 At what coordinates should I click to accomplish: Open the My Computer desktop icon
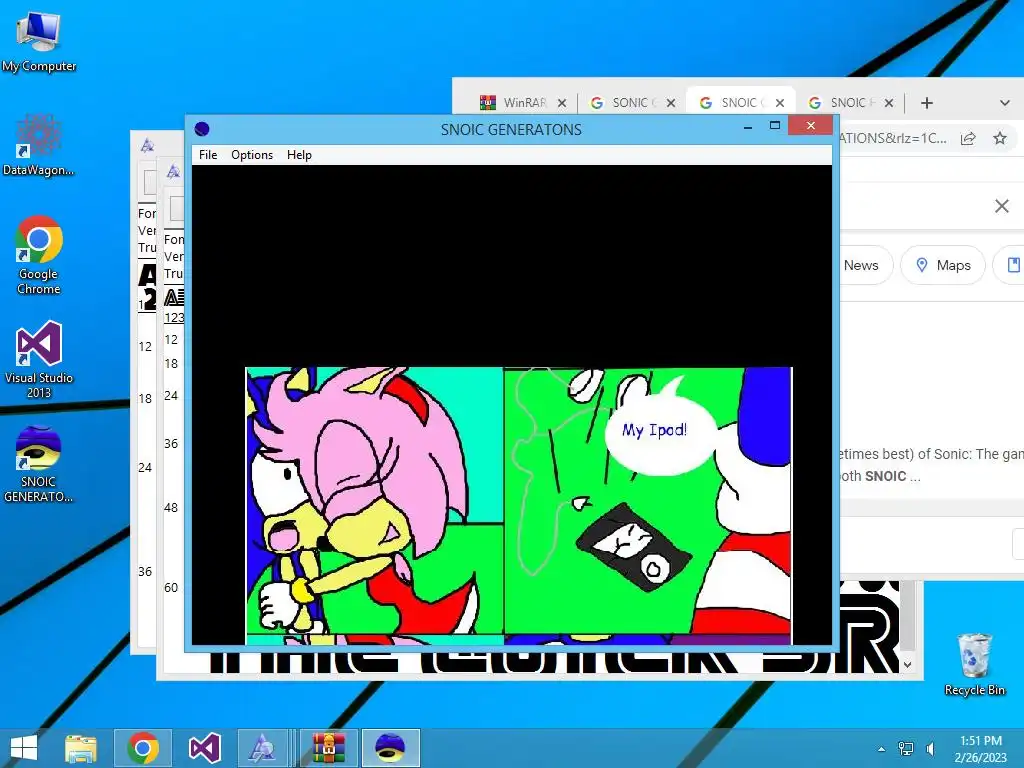tap(39, 40)
